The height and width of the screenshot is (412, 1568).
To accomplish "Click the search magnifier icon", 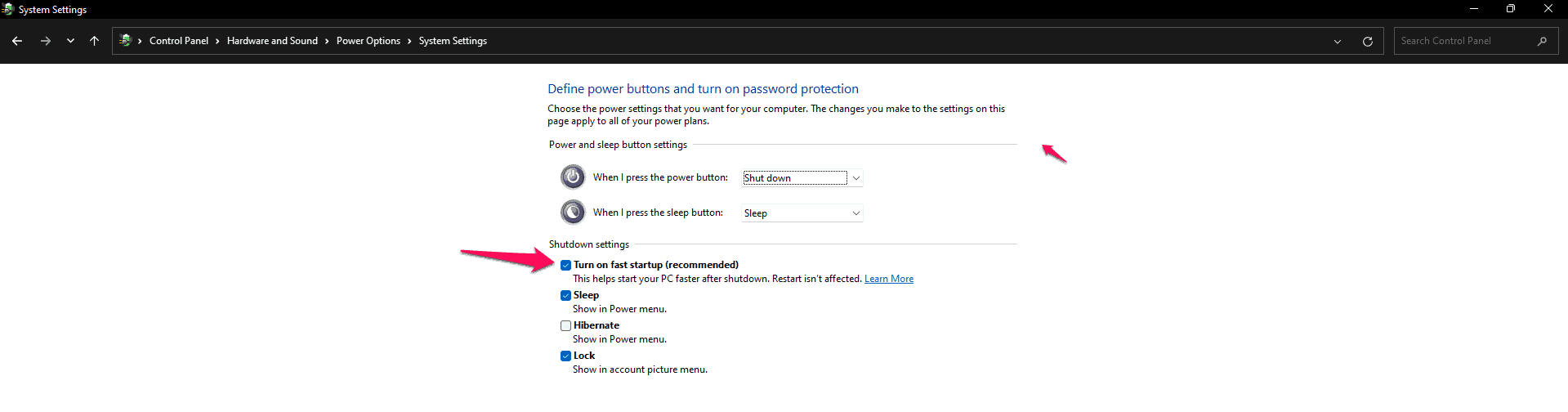I will [x=1542, y=41].
